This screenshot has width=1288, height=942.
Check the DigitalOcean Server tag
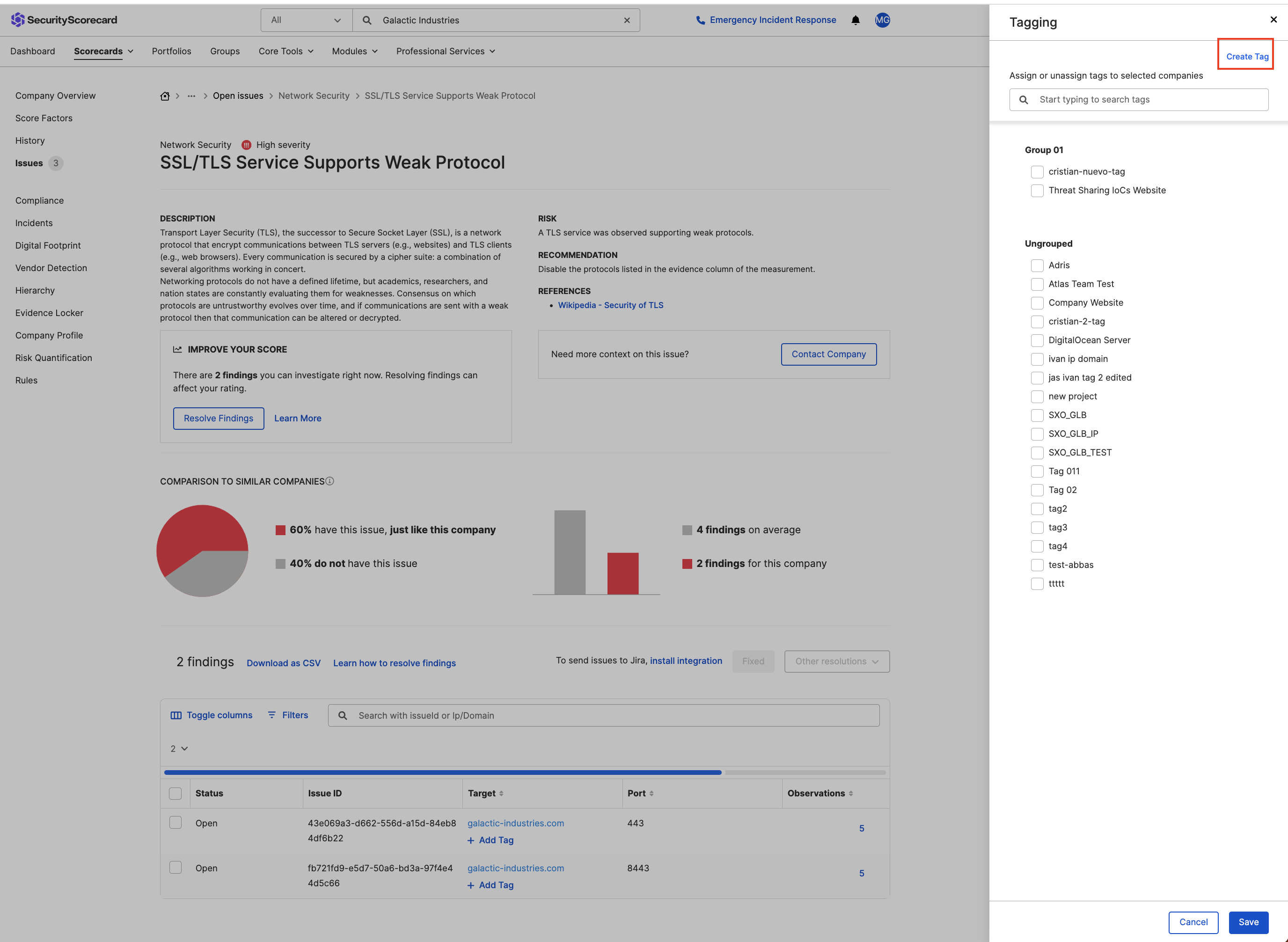point(1037,340)
